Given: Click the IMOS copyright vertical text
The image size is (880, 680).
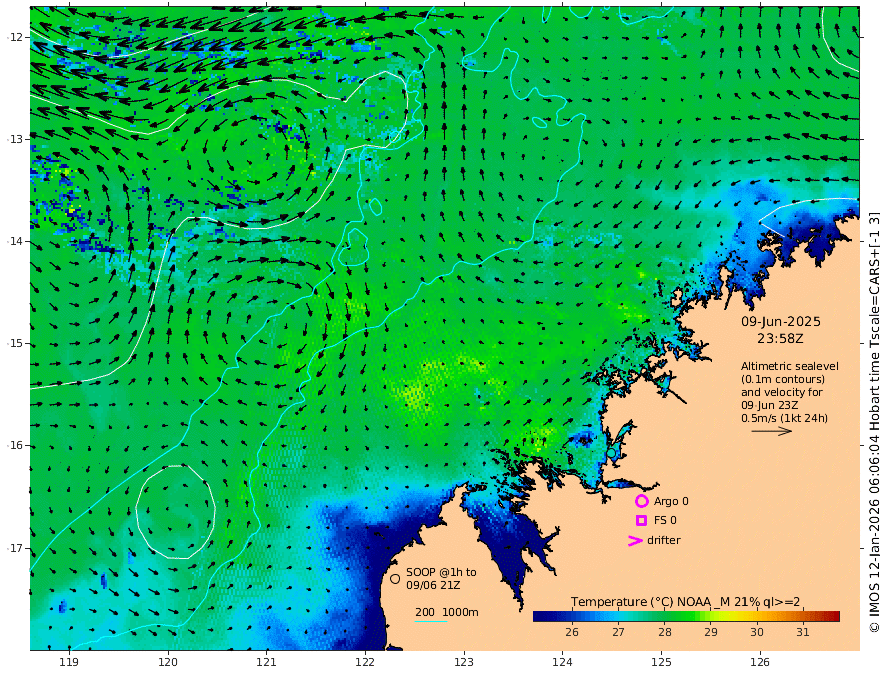Looking at the screenshot, I should 873,422.
